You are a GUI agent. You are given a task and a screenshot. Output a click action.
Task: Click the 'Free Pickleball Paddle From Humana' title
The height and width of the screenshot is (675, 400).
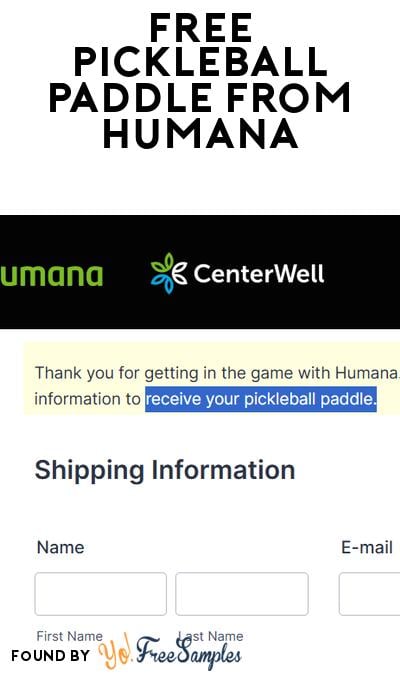pyautogui.click(x=200, y=80)
